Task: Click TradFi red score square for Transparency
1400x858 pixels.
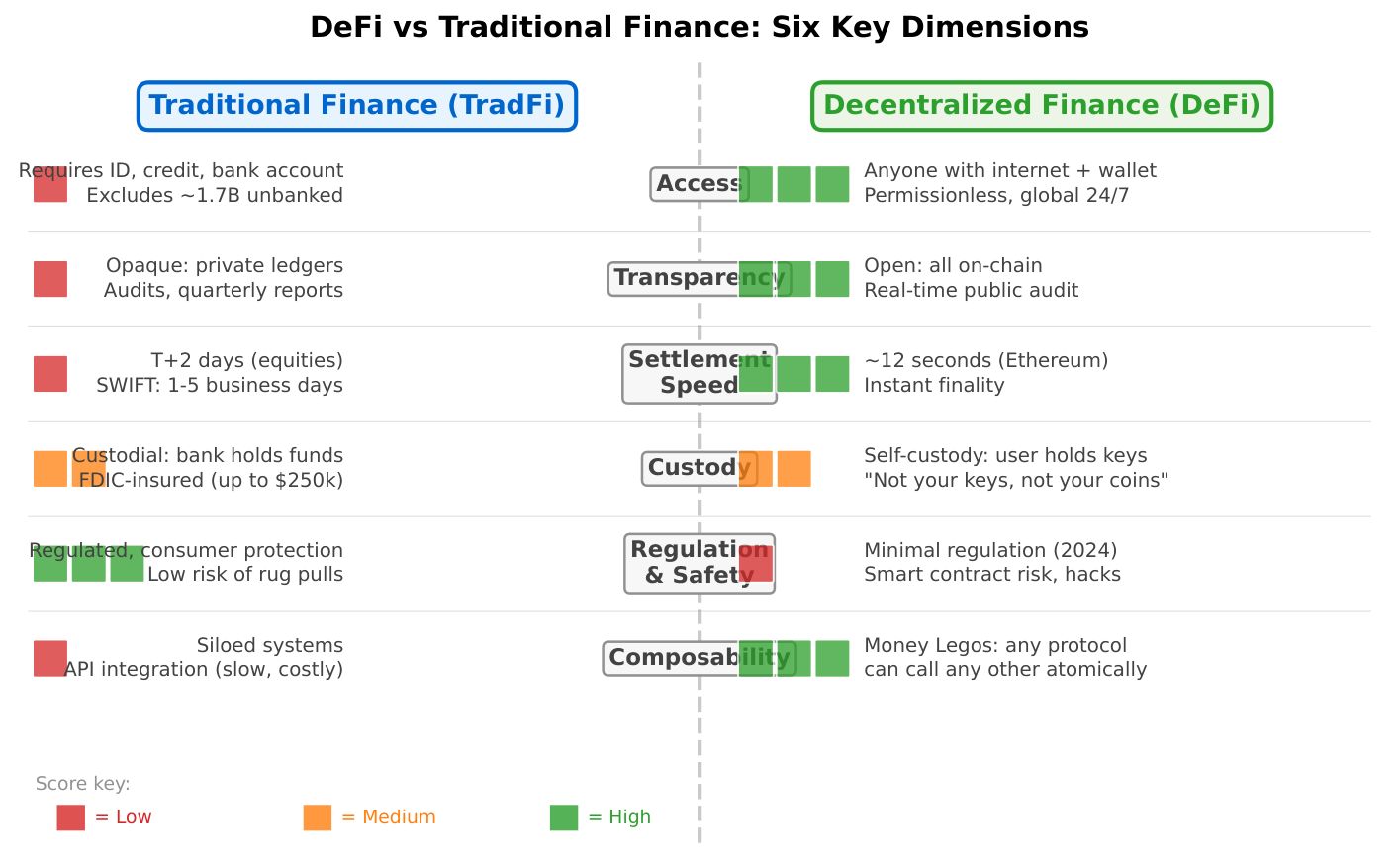Action: point(50,279)
